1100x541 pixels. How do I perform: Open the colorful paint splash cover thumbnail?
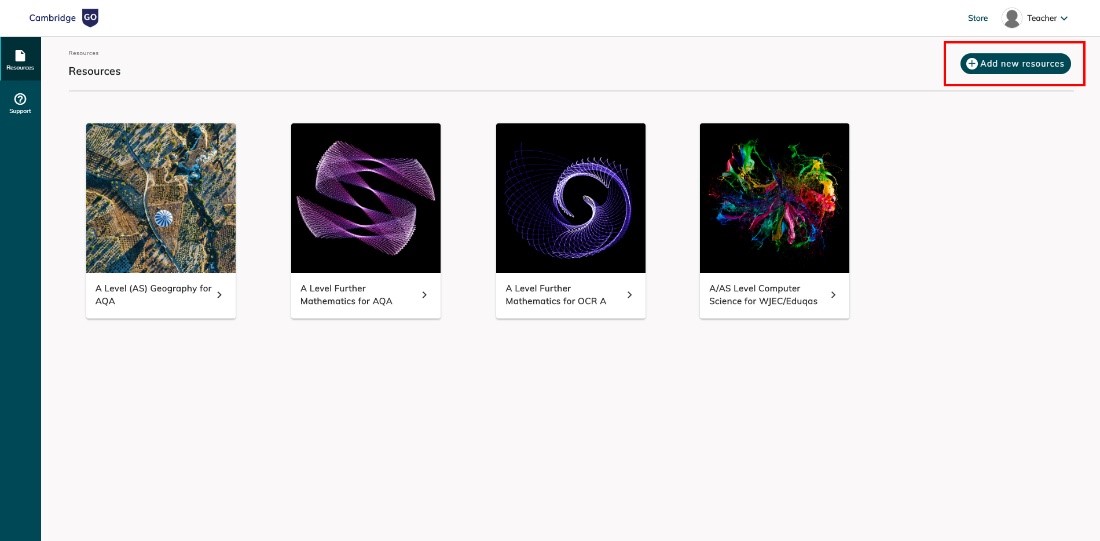[x=774, y=198]
